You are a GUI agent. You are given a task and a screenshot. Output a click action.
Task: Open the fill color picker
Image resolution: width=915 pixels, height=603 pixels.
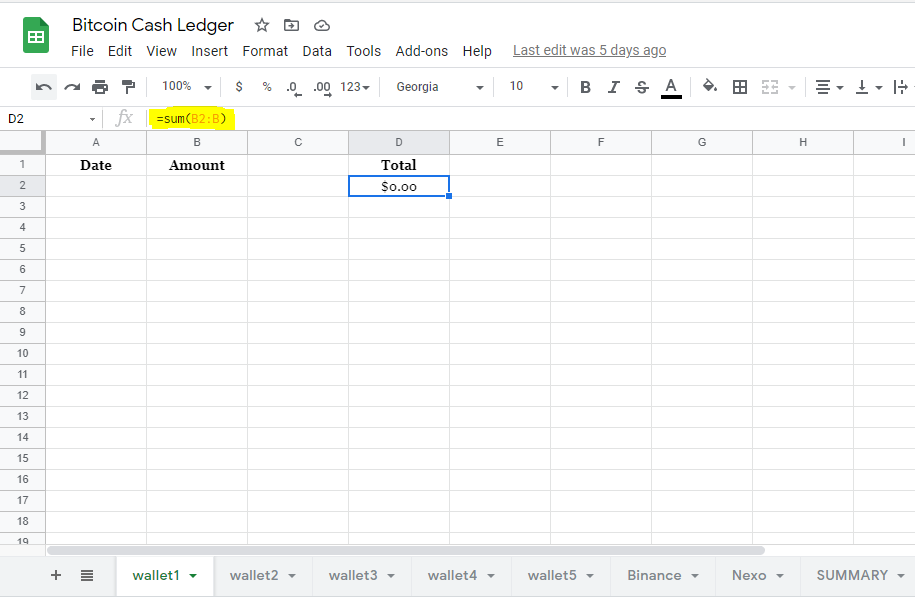click(x=710, y=86)
